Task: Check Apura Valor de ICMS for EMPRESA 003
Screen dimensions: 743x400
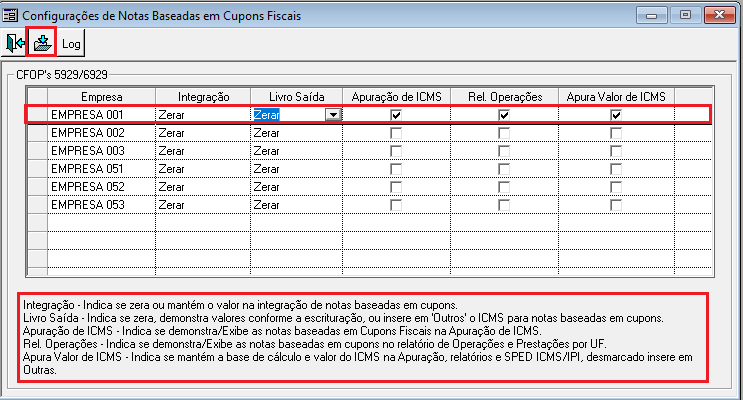Action: tap(616, 151)
